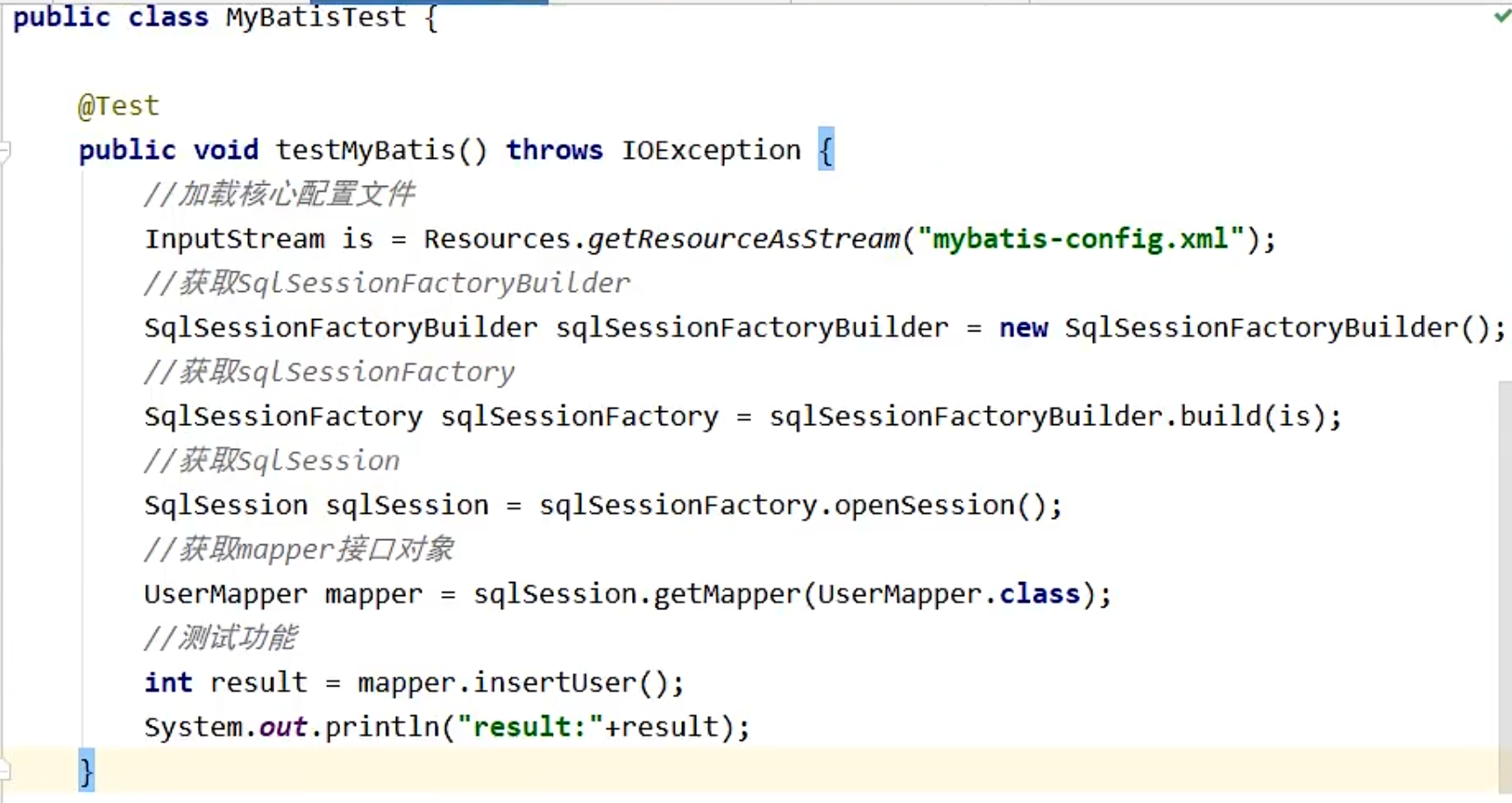The image size is (1512, 803).
Task: Click the IOException type name
Action: tap(711, 151)
